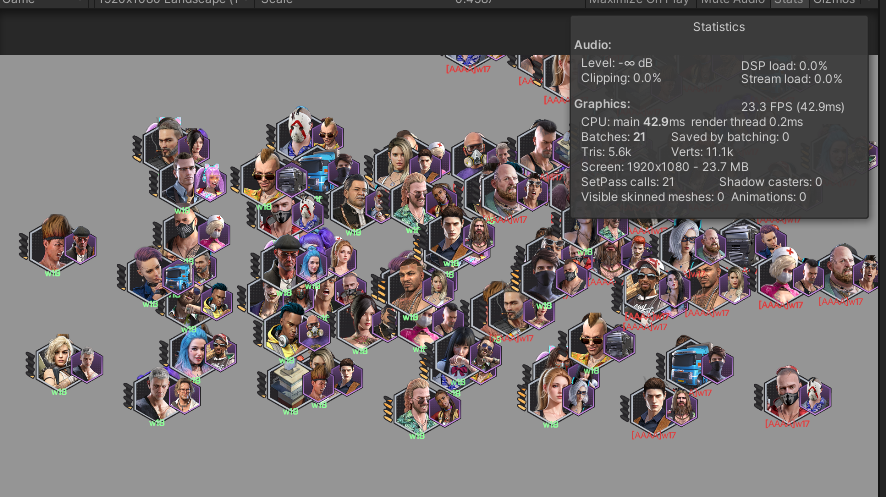Click the orange pompadour hair character avatar
This screenshot has height=497, width=886.
[53, 239]
